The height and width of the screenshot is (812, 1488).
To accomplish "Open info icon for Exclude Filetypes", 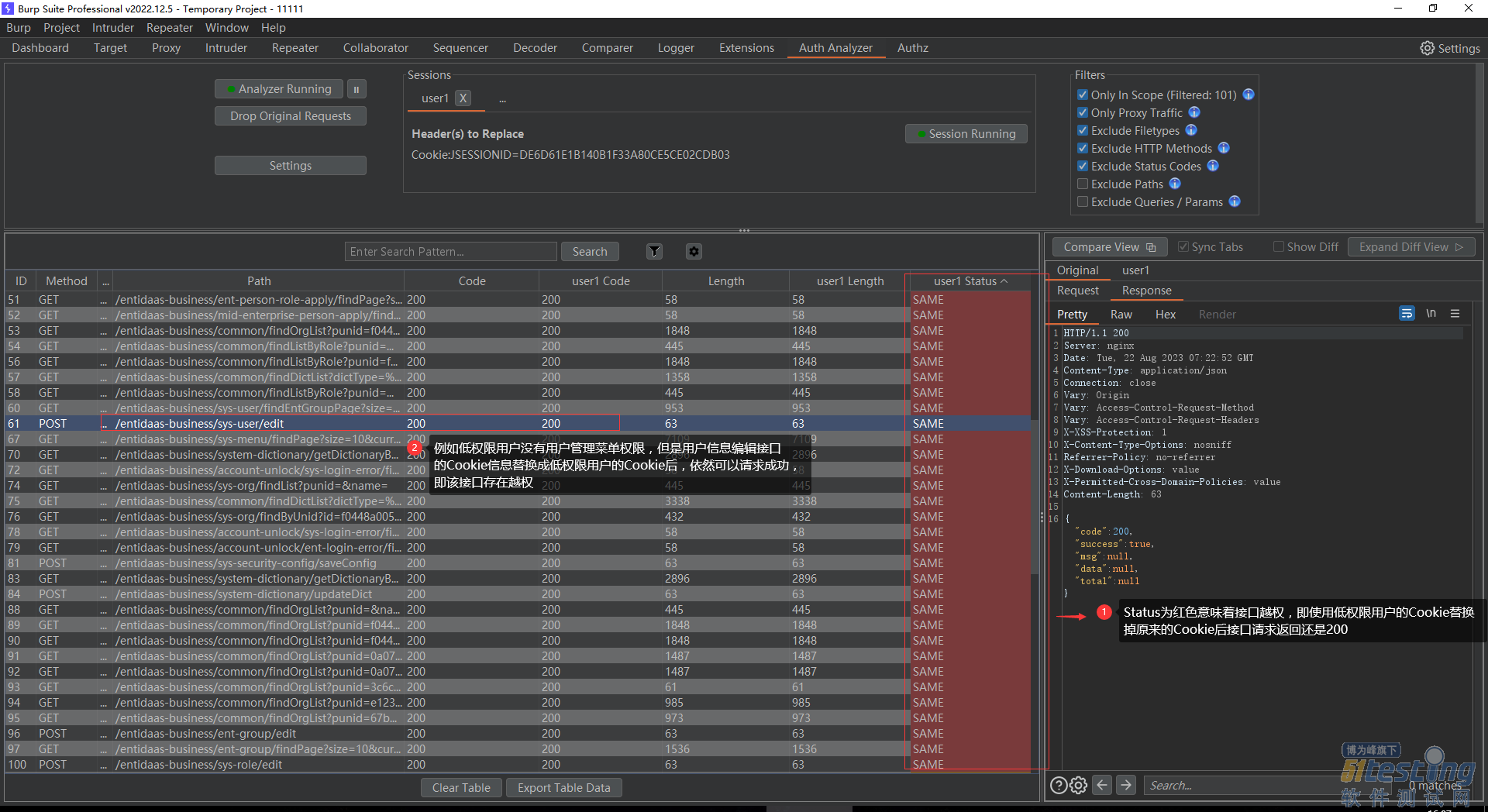I will 1191,130.
